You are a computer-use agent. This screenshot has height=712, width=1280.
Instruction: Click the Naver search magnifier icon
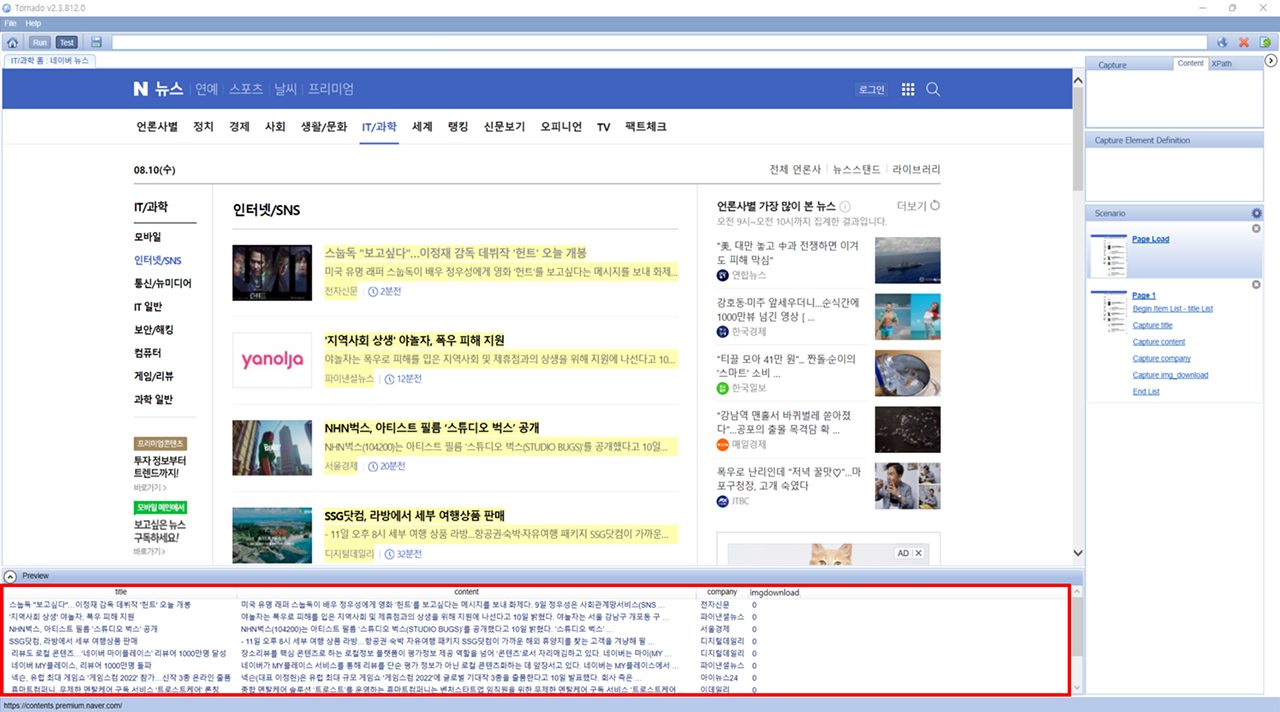[933, 89]
